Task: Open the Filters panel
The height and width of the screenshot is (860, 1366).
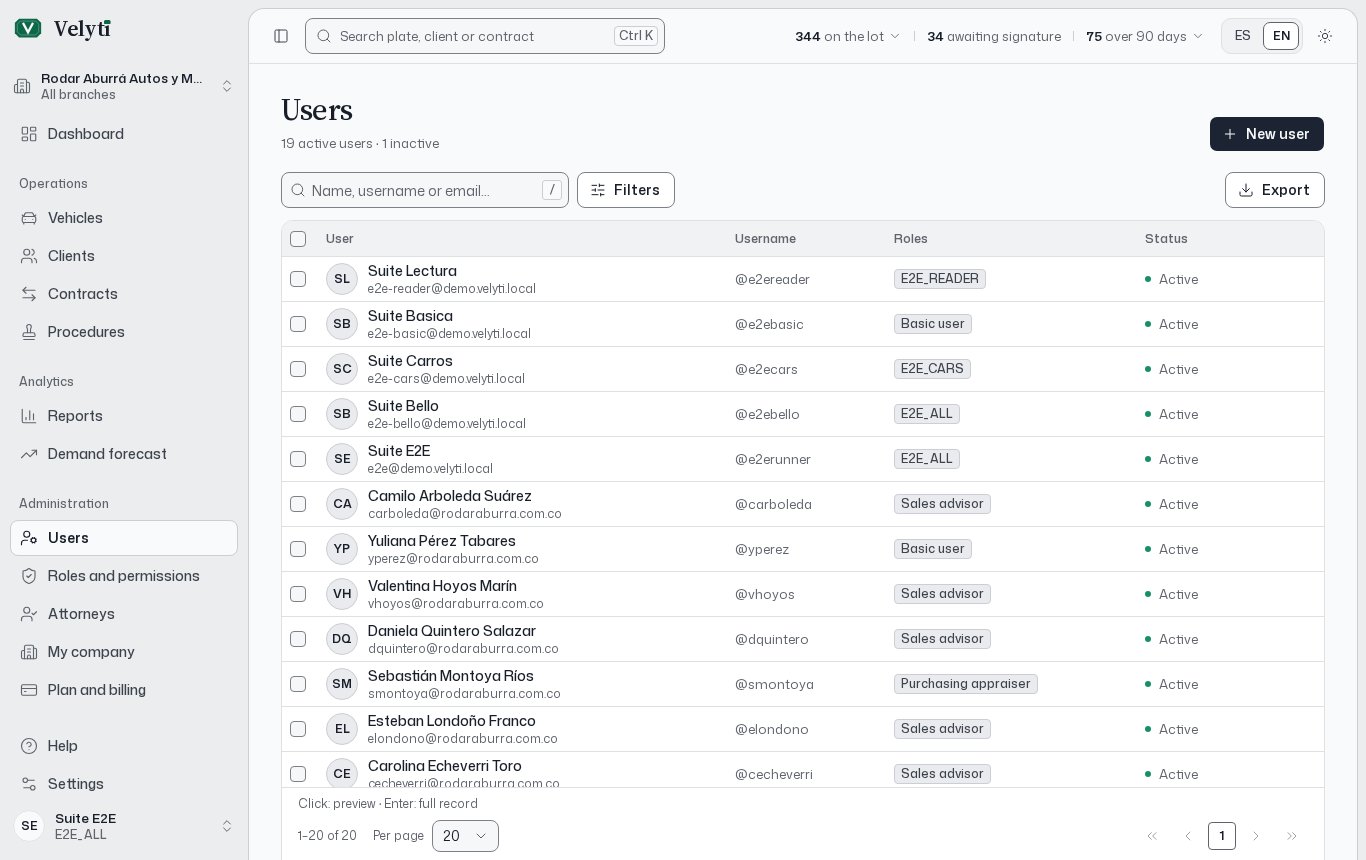Action: coord(626,190)
